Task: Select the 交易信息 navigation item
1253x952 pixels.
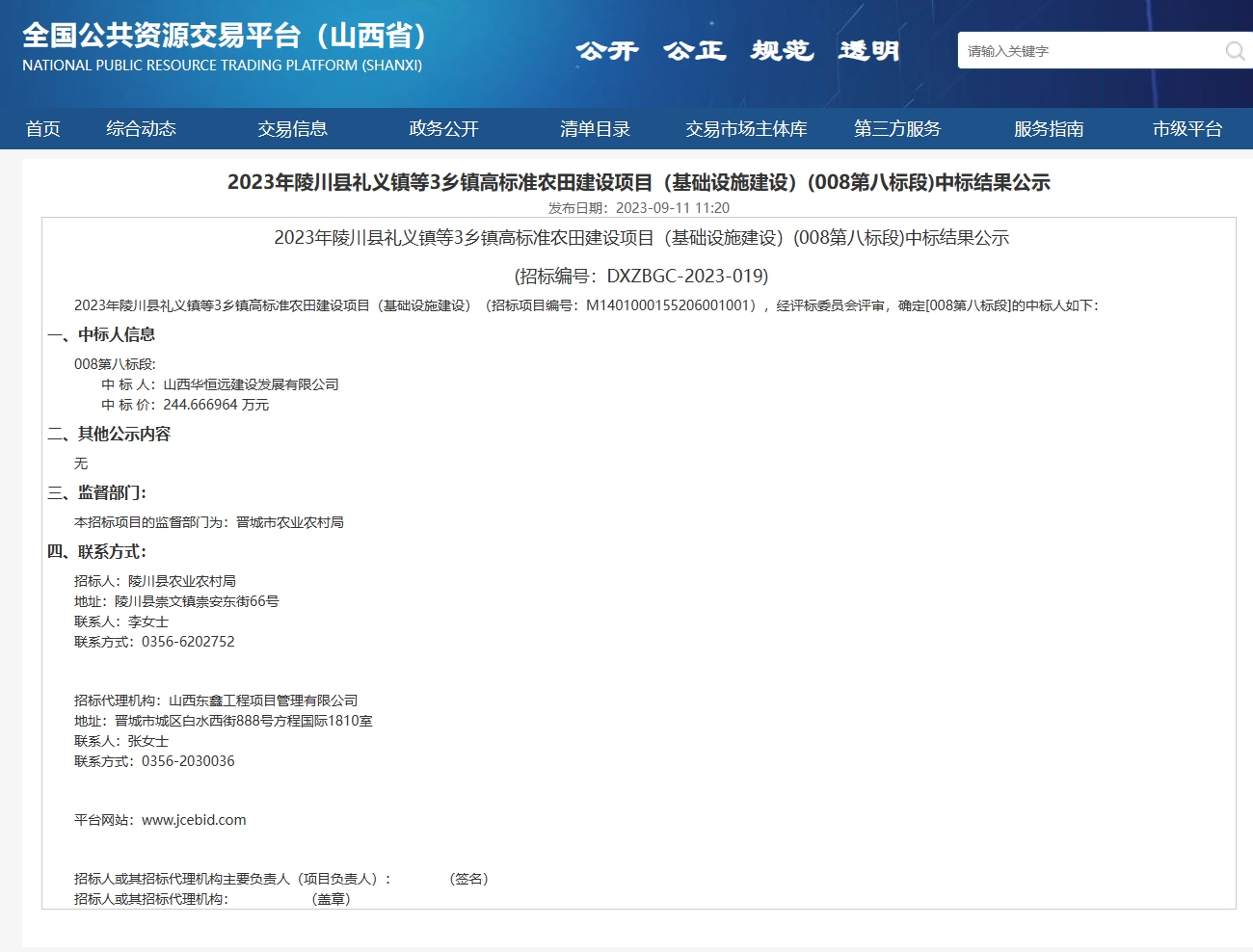Action: tap(292, 129)
